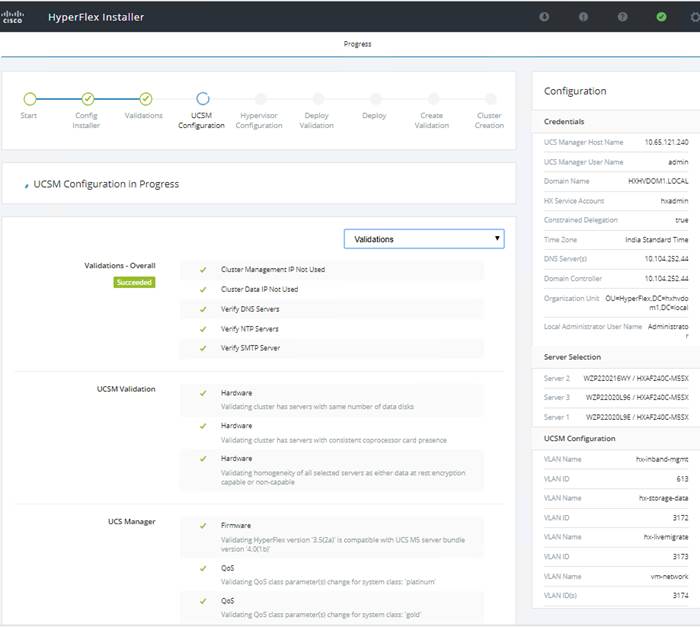Click the green status check icon

pos(661,17)
